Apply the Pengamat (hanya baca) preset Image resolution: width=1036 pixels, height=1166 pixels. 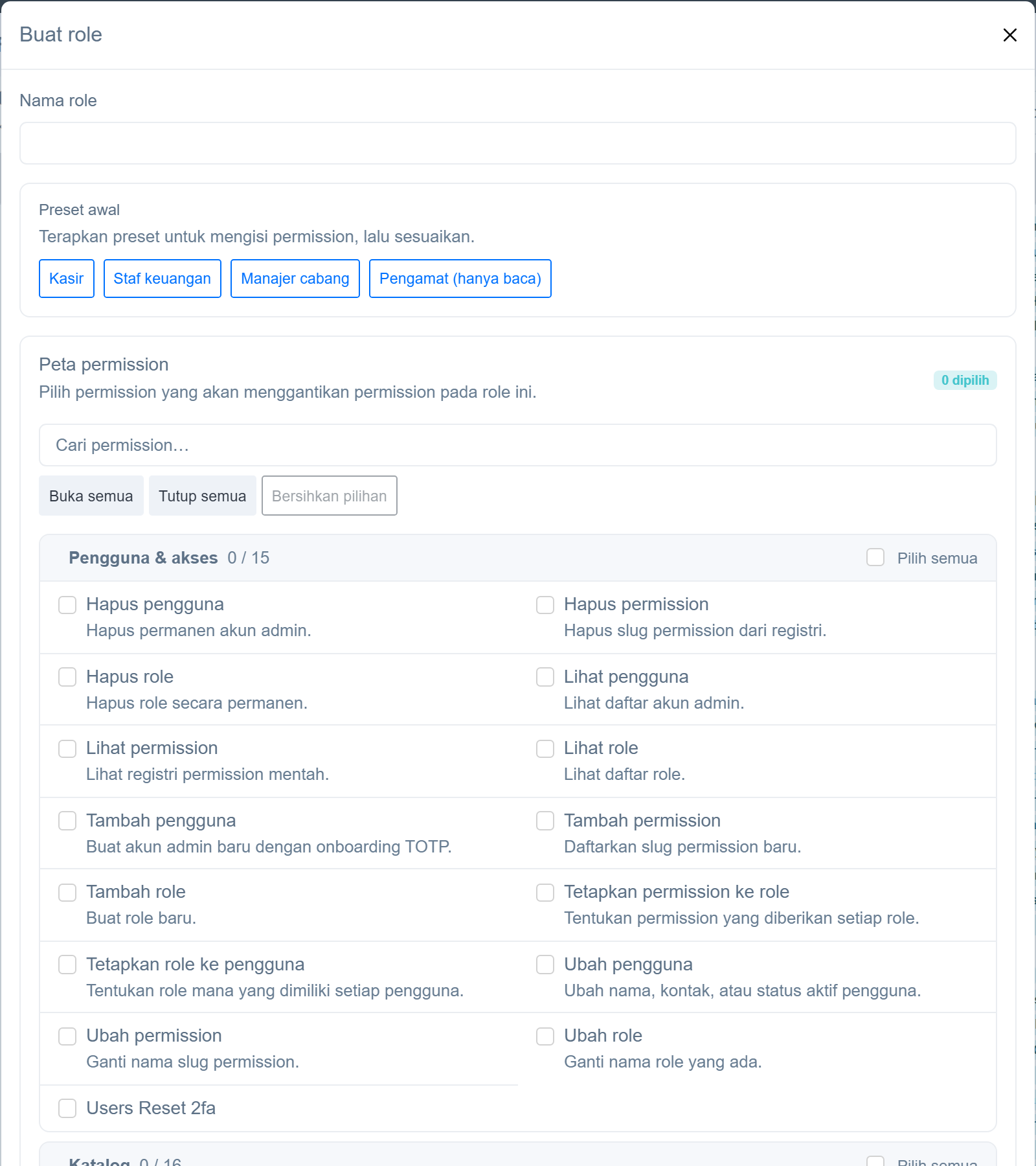point(460,279)
